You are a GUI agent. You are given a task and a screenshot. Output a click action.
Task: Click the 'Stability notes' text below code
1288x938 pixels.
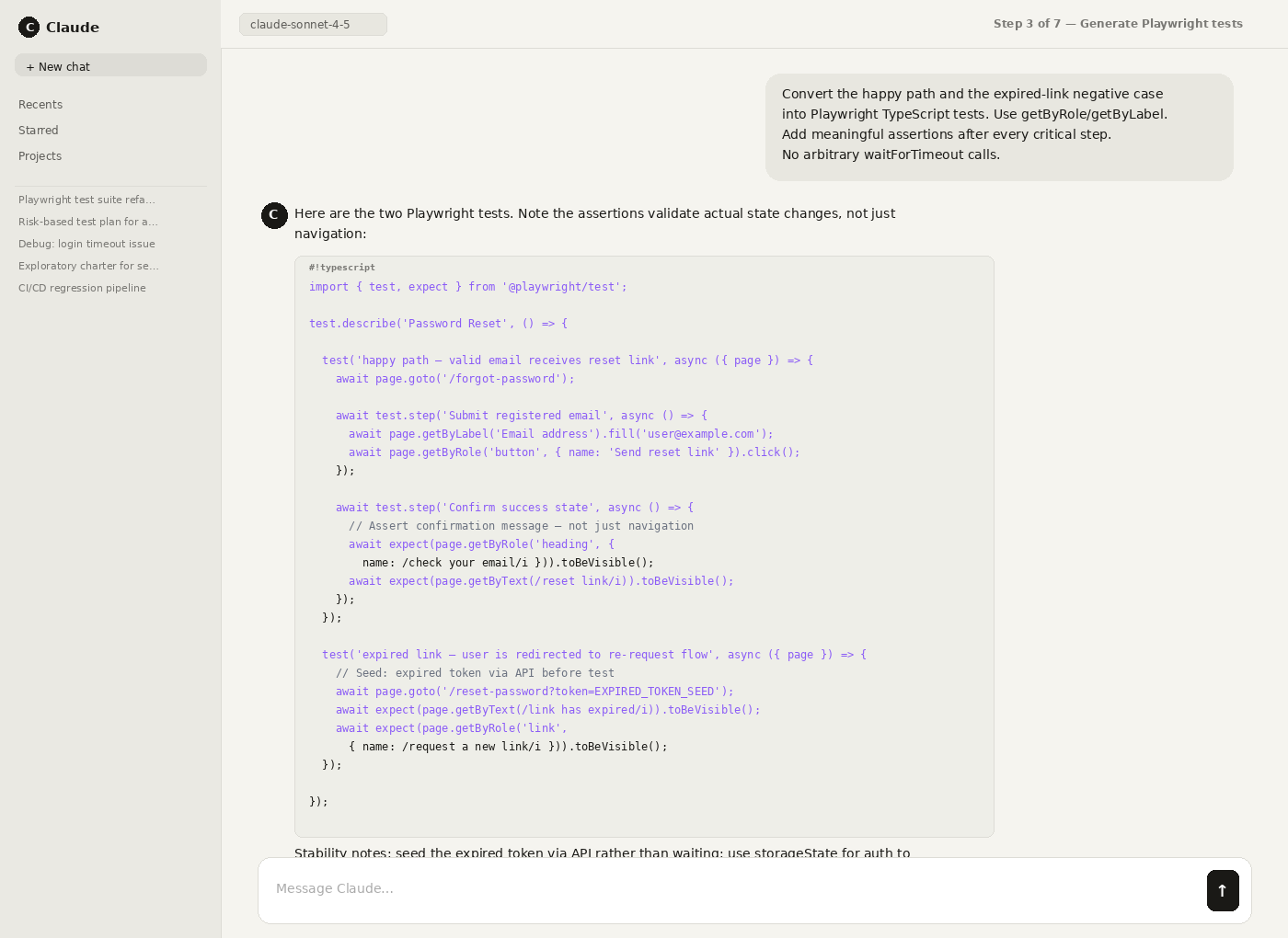(602, 852)
